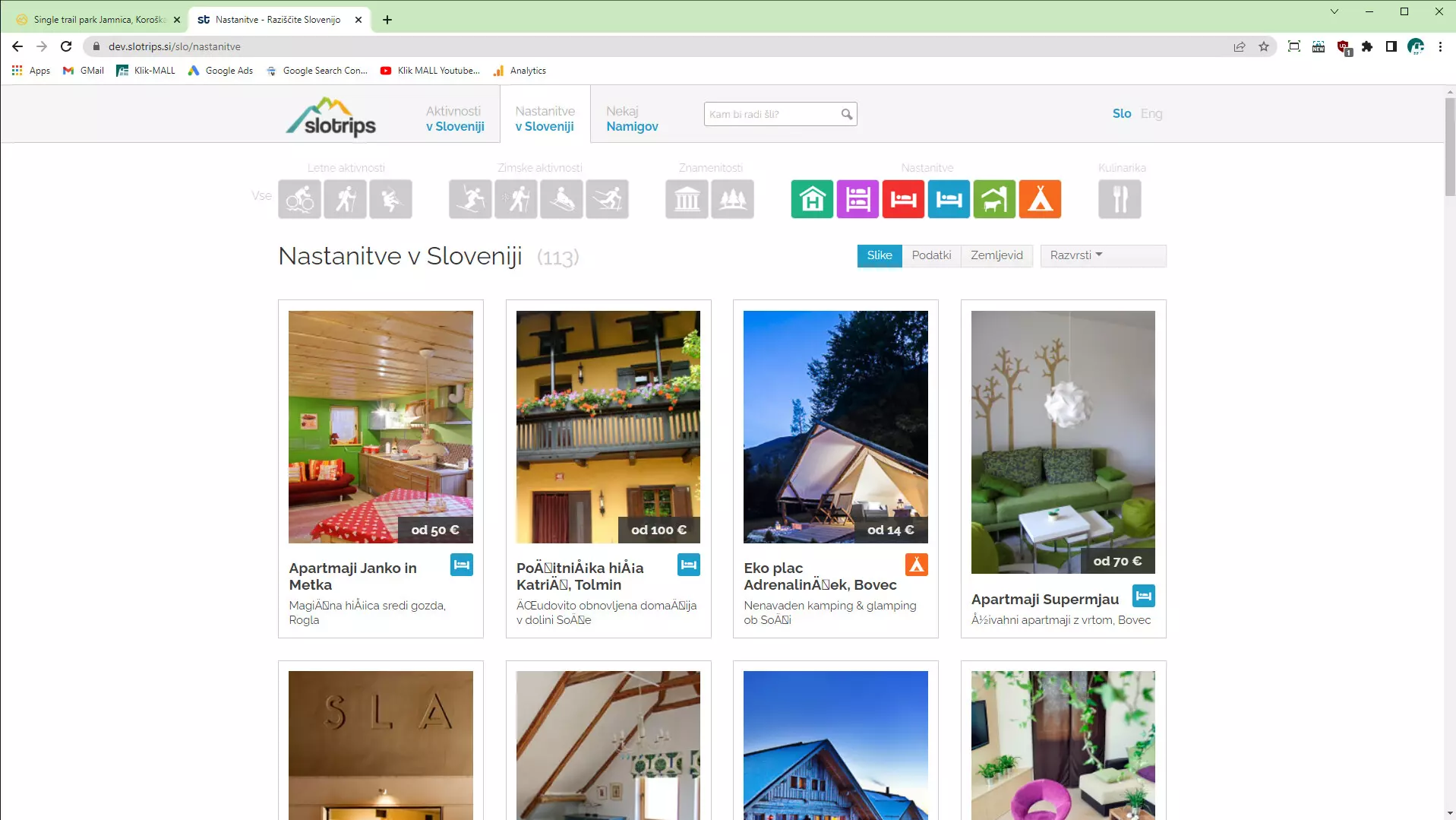The image size is (1456, 820).
Task: Open the Aktivnosti v Sloveniji tab
Action: click(454, 119)
